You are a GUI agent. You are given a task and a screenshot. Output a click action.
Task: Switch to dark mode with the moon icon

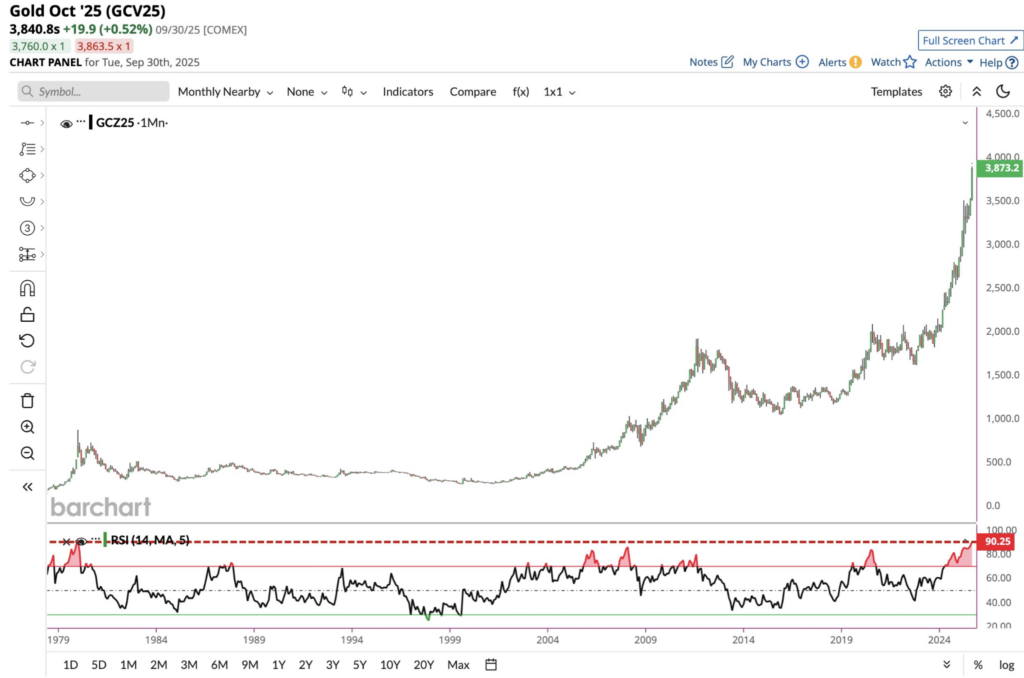1004,91
